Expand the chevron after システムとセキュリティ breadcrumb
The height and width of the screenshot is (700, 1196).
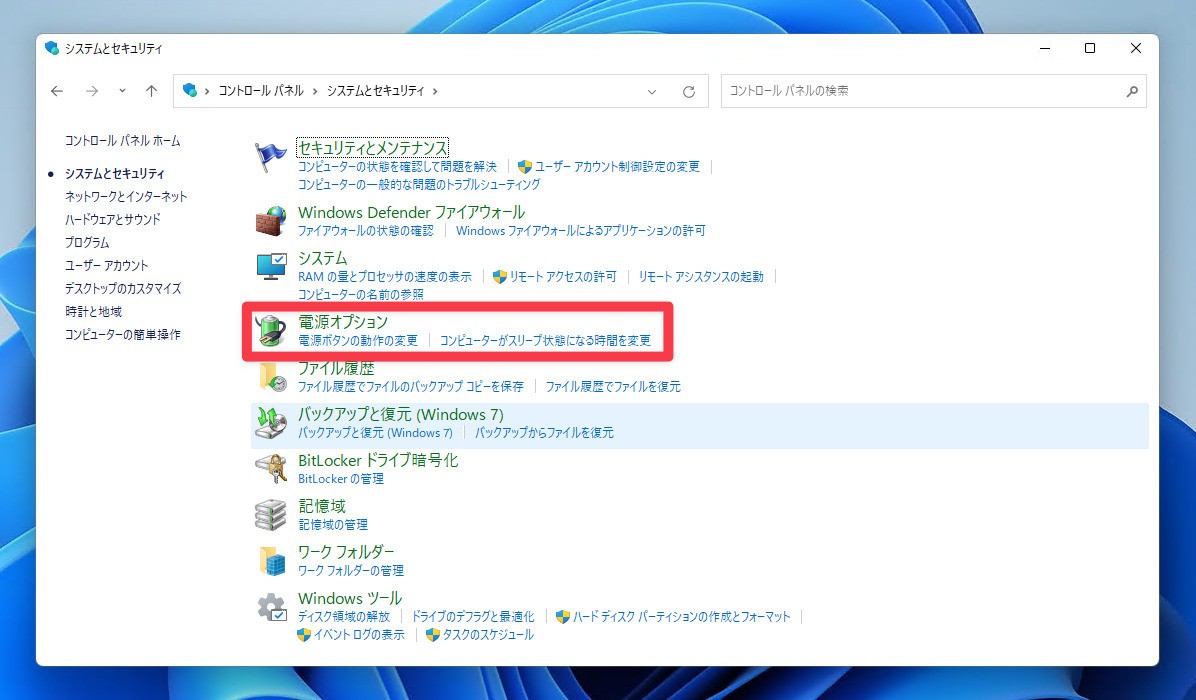pyautogui.click(x=435, y=91)
